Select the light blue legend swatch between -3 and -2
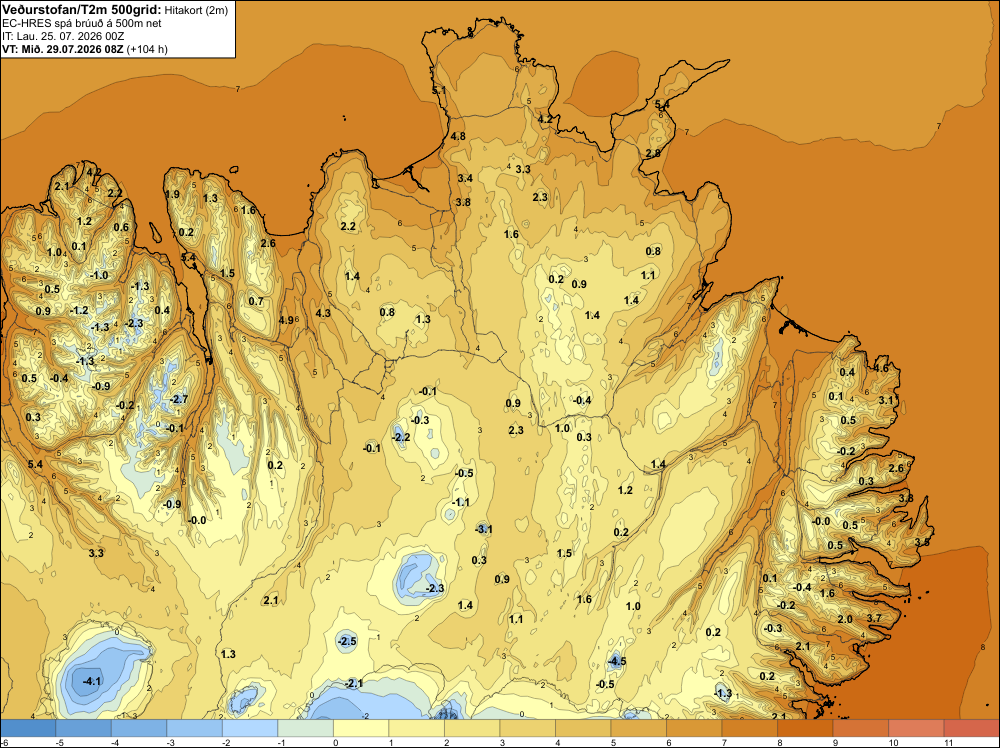Viewport: 1000px width, 748px height. pos(195,728)
